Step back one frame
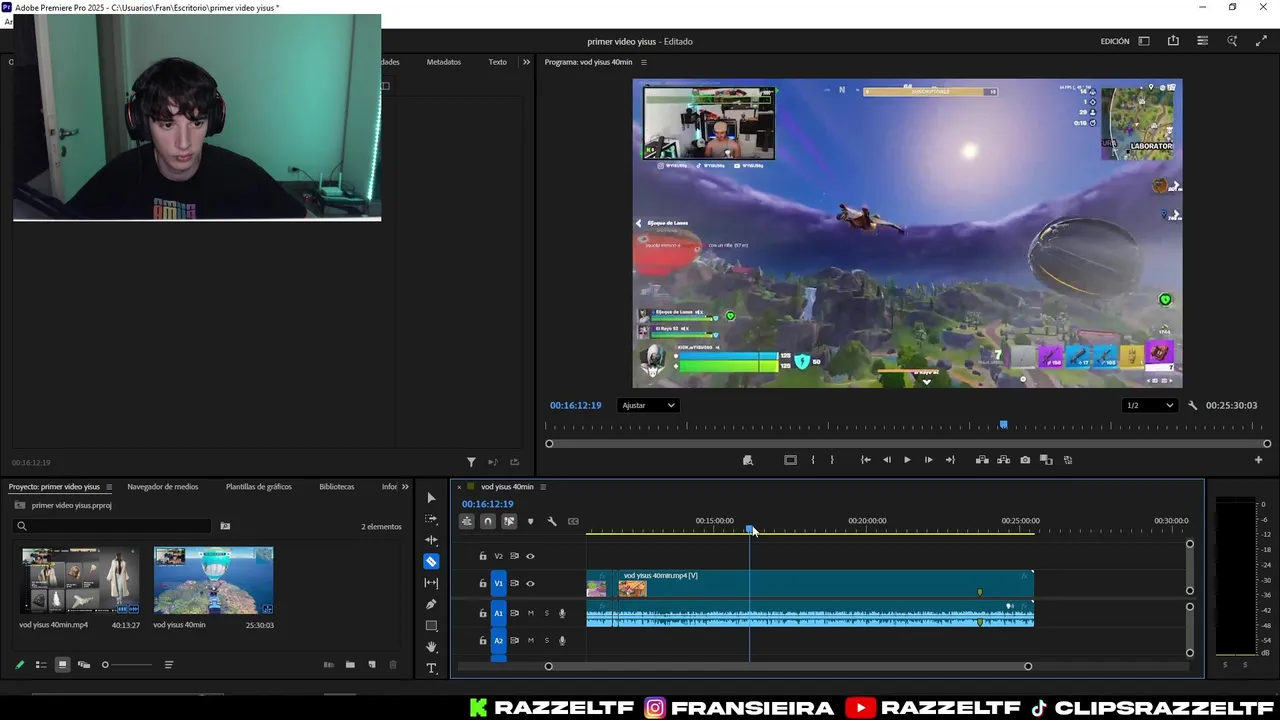This screenshot has width=1280, height=720. click(x=886, y=460)
